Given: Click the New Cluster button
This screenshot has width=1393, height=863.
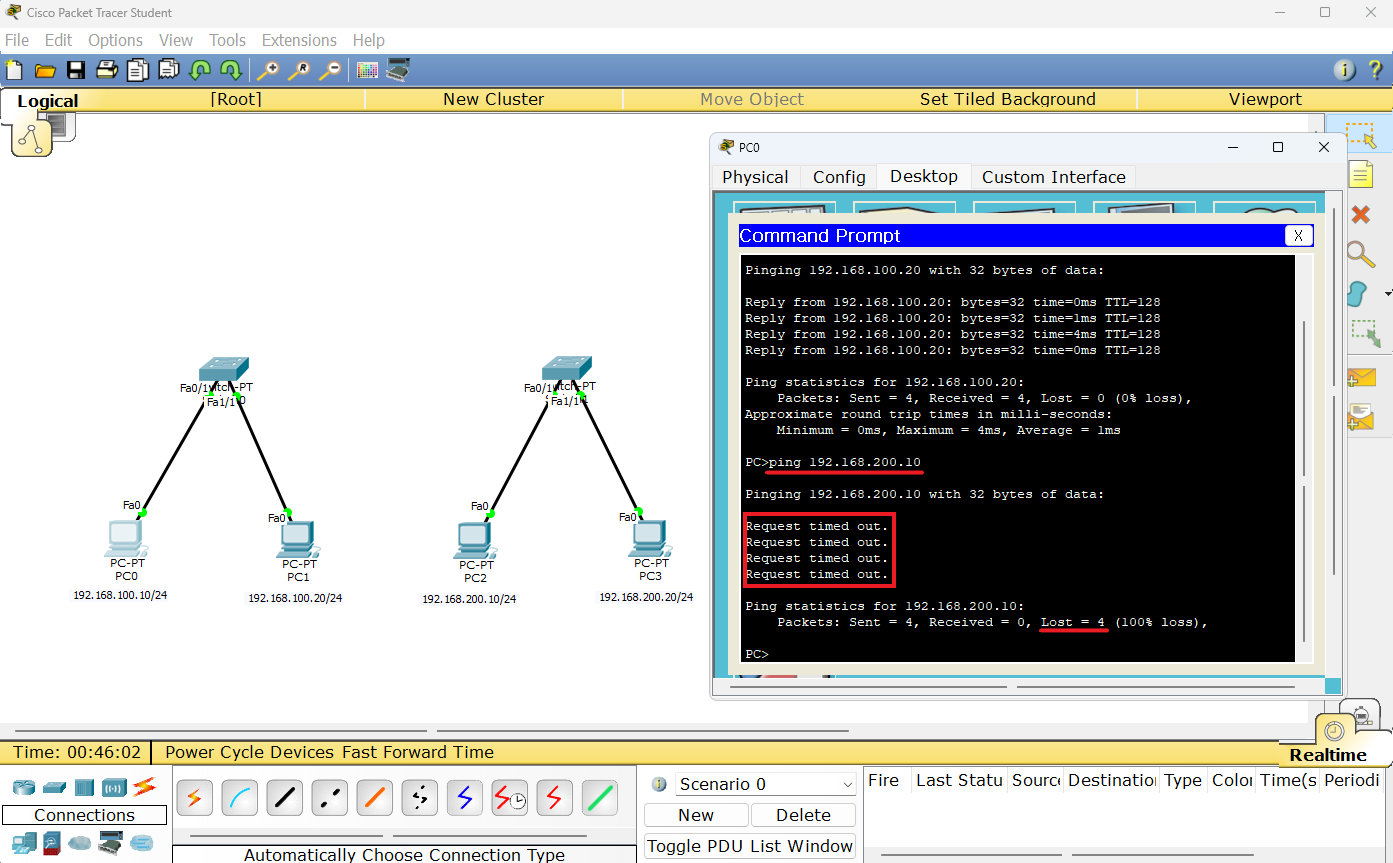Looking at the screenshot, I should (x=494, y=99).
